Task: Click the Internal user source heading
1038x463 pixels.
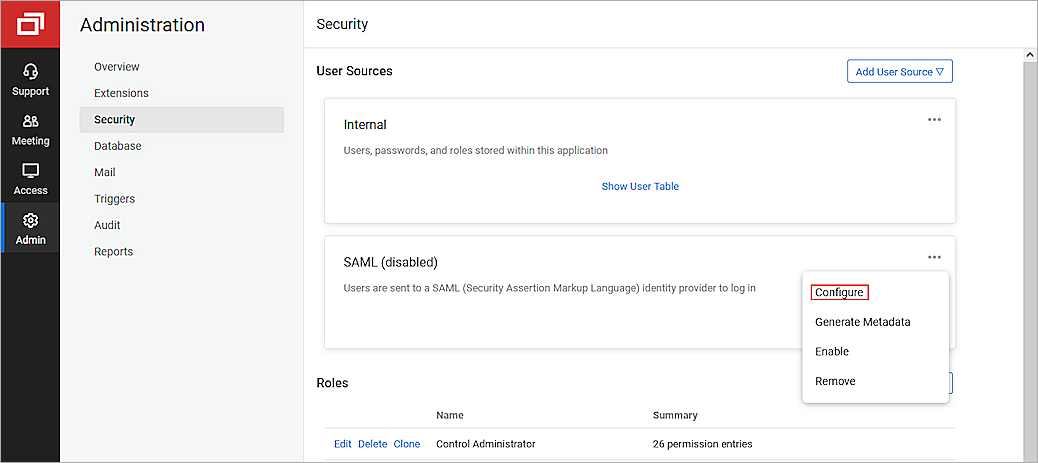Action: pyautogui.click(x=365, y=125)
